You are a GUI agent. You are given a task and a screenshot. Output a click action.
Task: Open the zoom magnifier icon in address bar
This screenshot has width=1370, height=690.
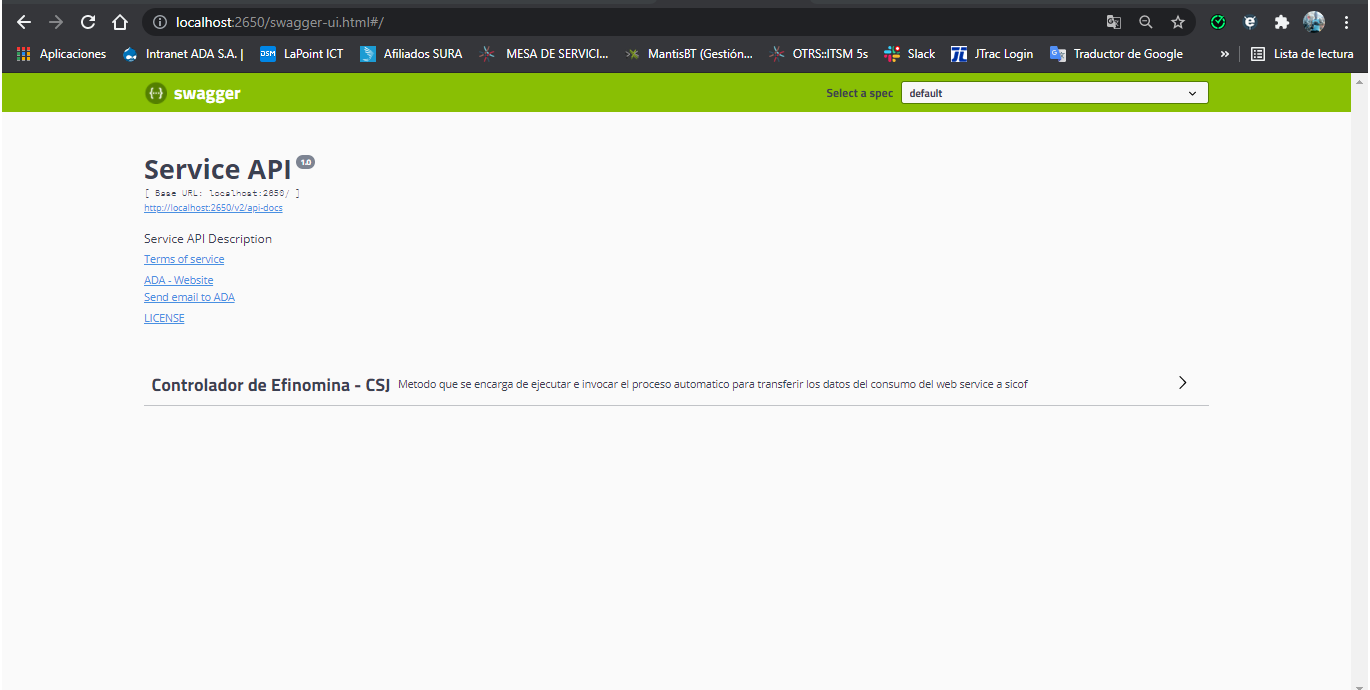1146,22
